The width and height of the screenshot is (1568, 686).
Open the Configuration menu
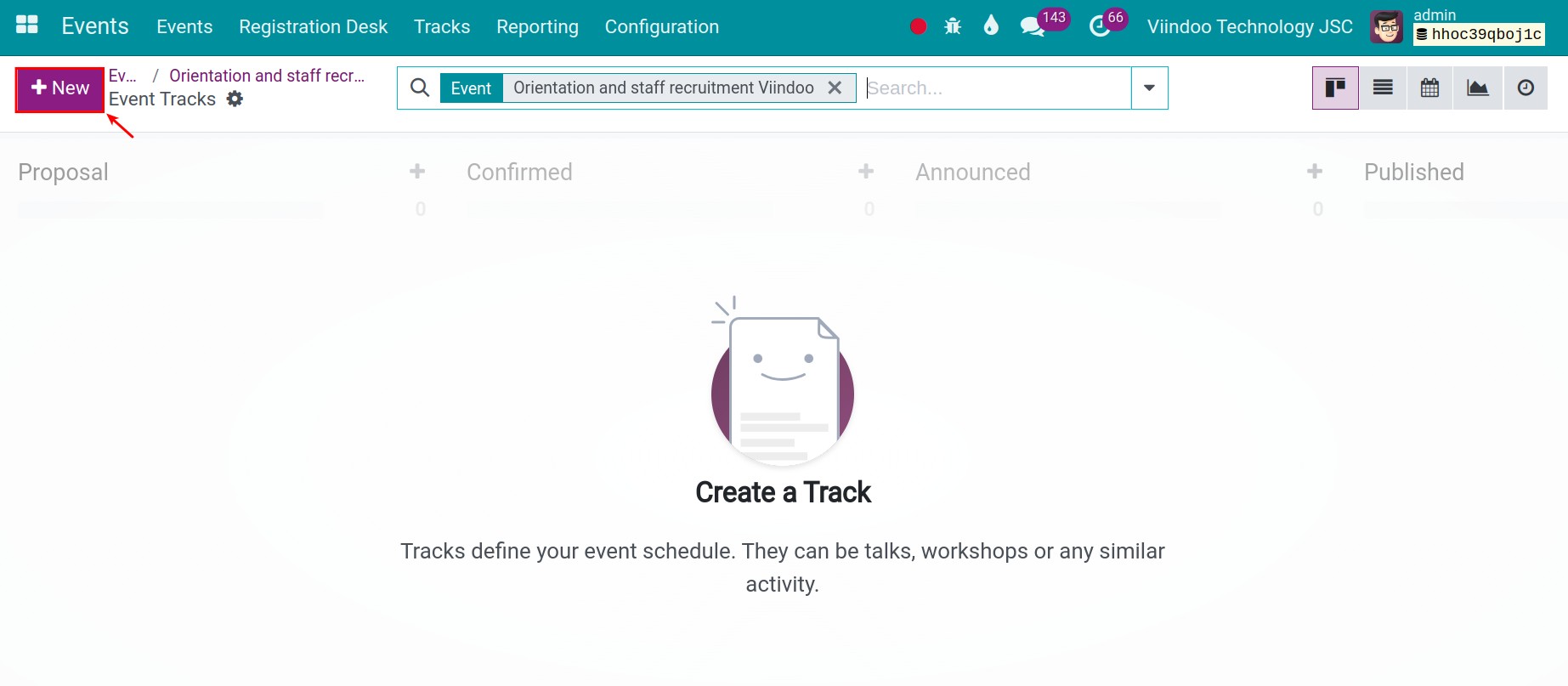[662, 26]
